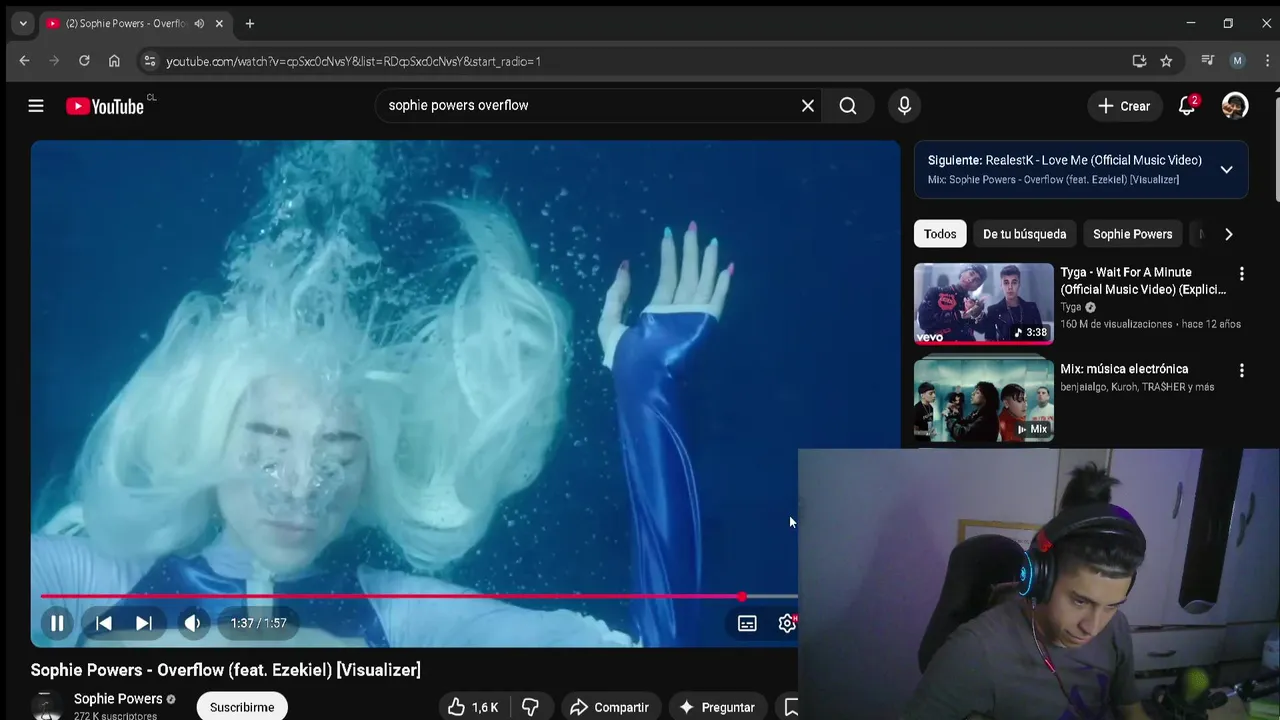Open the Chrome profile M button
The height and width of the screenshot is (720, 1280).
point(1237,61)
